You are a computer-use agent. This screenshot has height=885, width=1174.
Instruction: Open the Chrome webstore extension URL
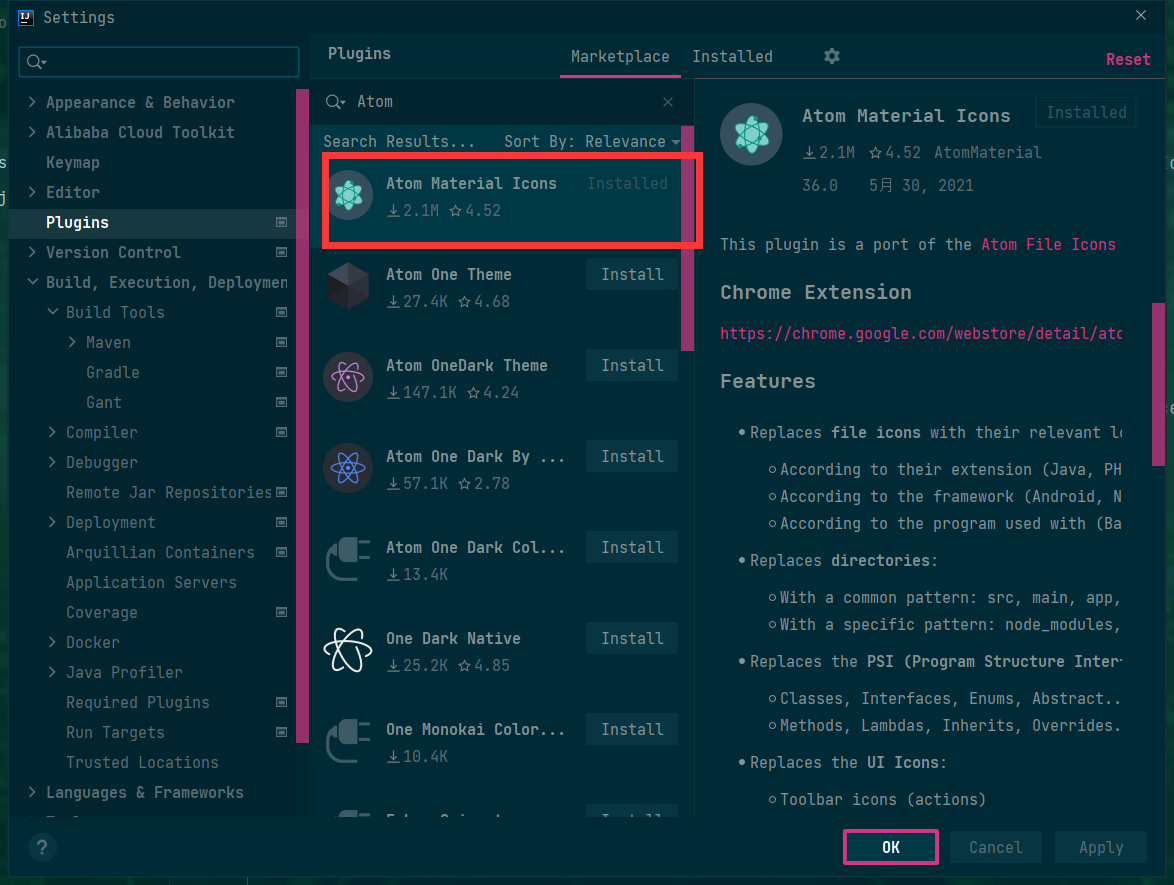[x=921, y=334]
